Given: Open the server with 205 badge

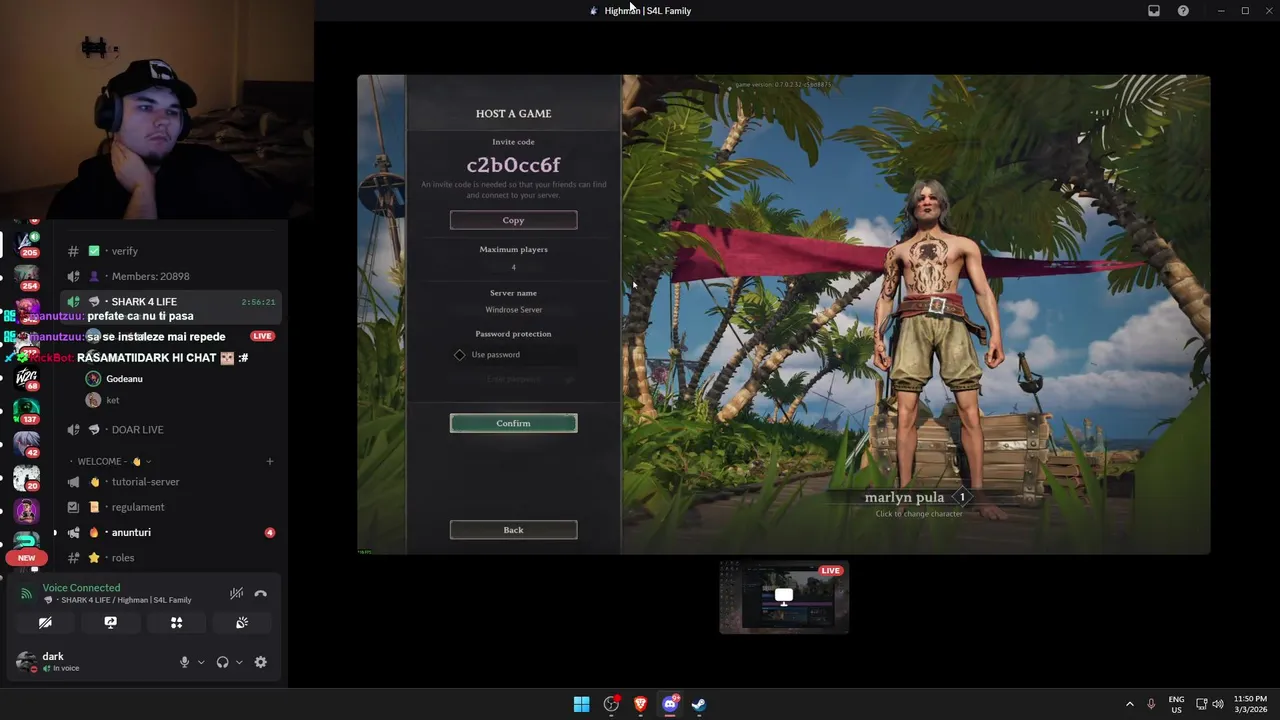Looking at the screenshot, I should 26,243.
